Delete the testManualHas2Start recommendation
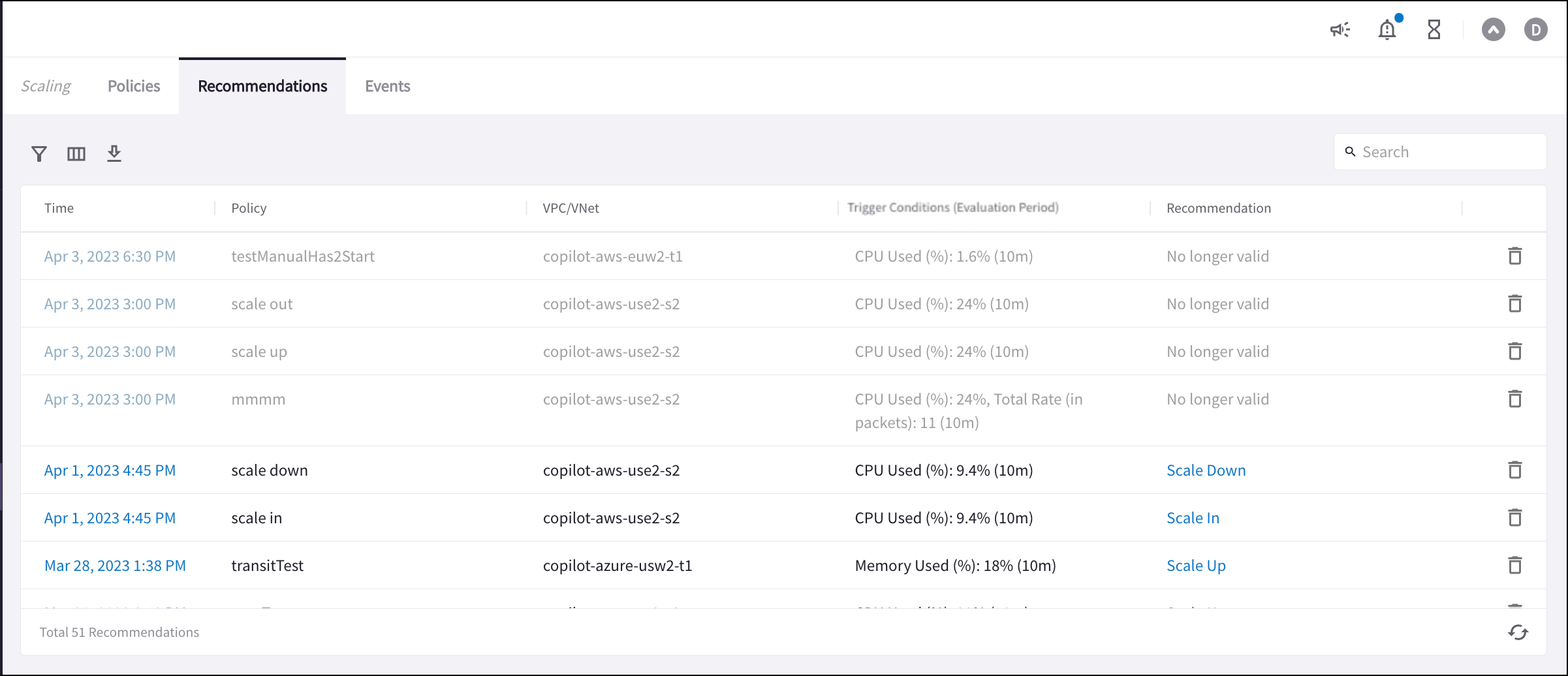The width and height of the screenshot is (1568, 676). [x=1515, y=256]
